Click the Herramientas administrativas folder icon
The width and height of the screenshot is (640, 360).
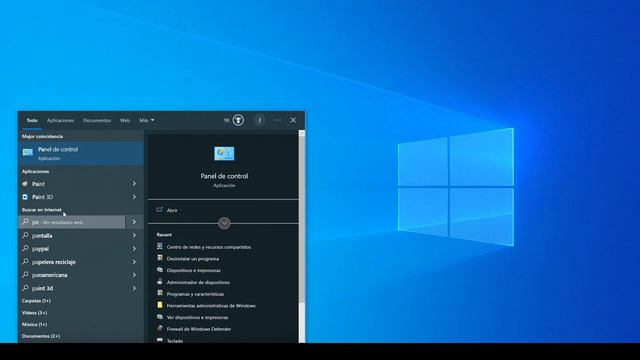[160, 305]
